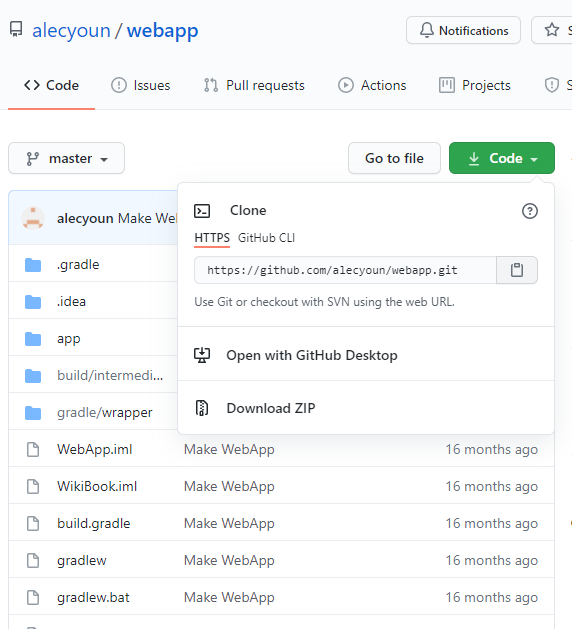Open the alecyoun commit author link
Screen dimensions: 572x629
click(x=85, y=218)
